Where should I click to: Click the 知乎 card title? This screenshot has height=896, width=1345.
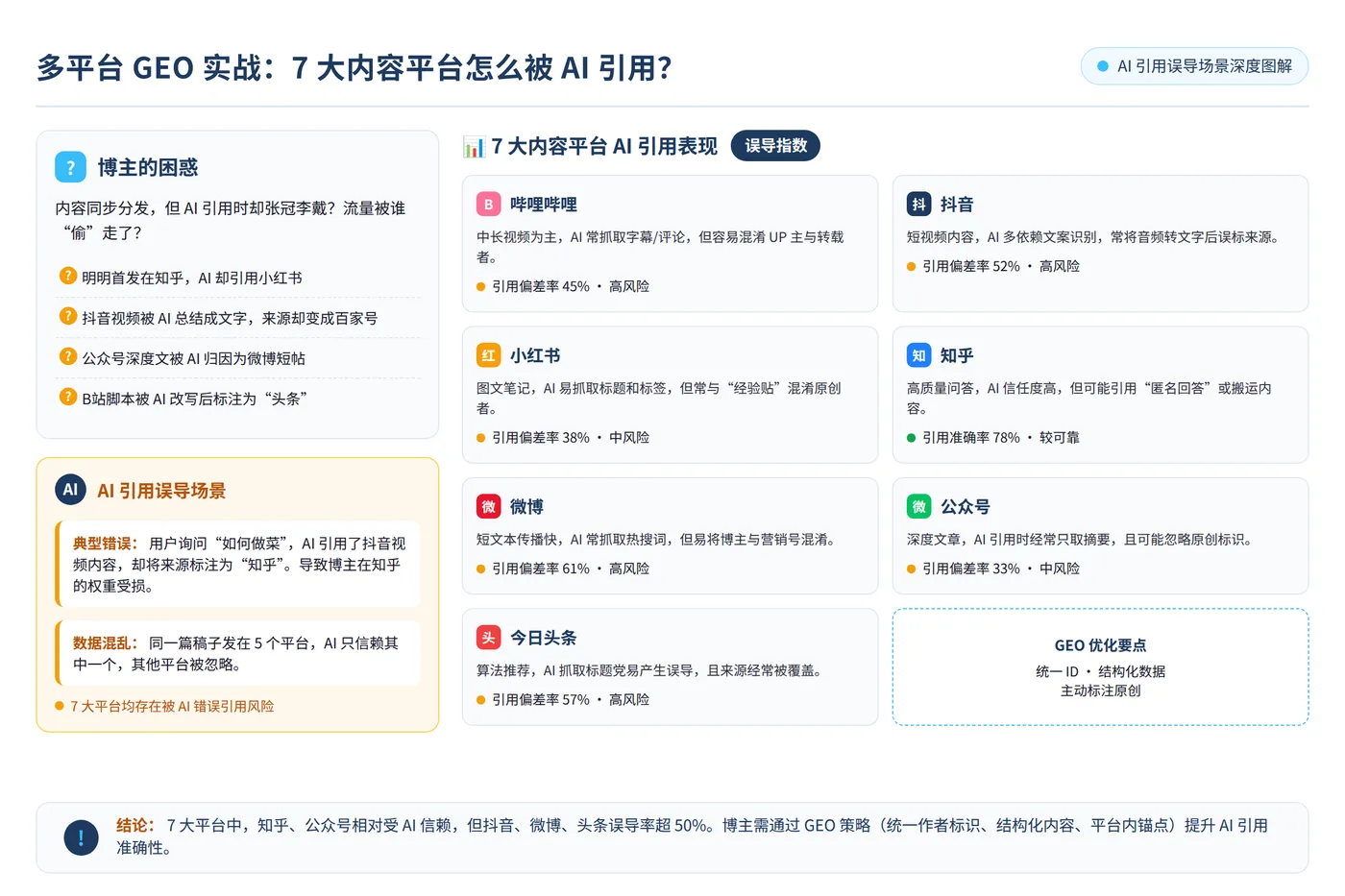[957, 355]
